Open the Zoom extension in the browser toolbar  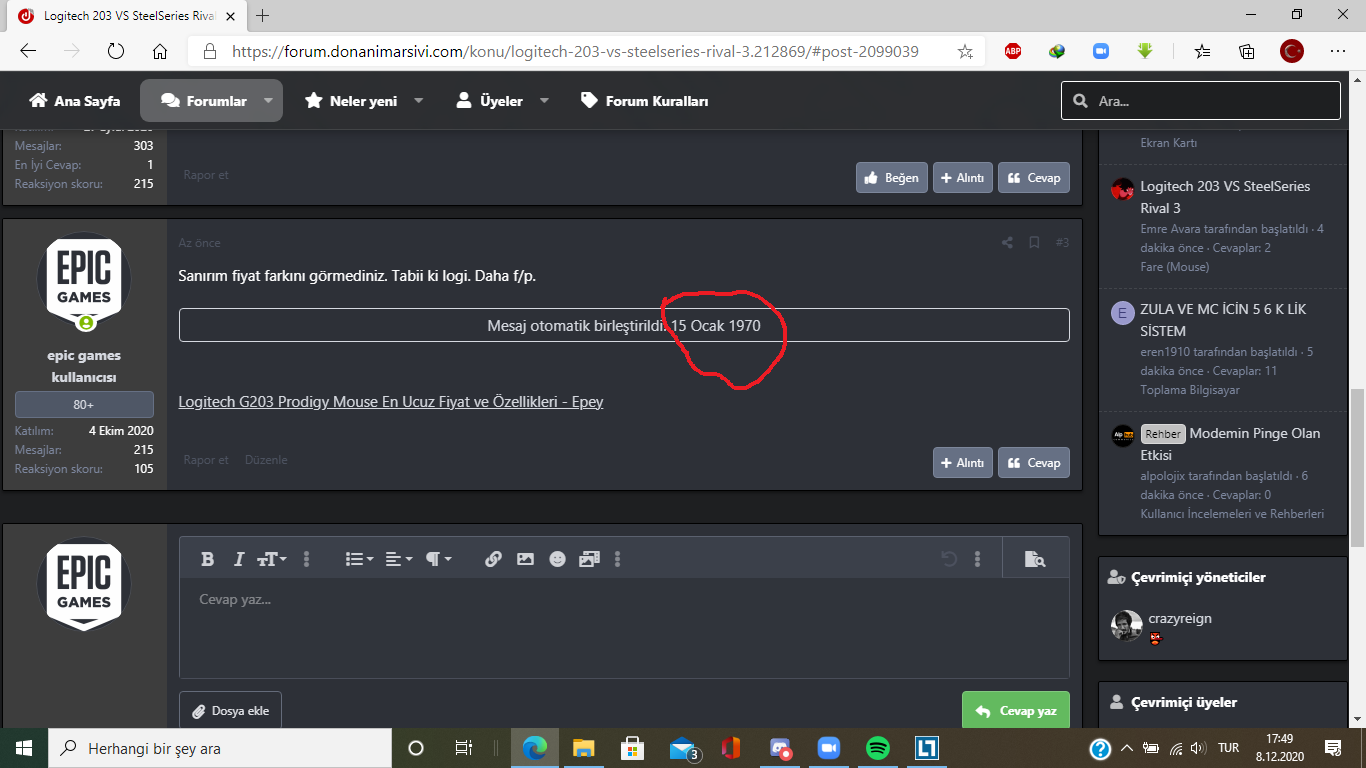tap(1101, 51)
